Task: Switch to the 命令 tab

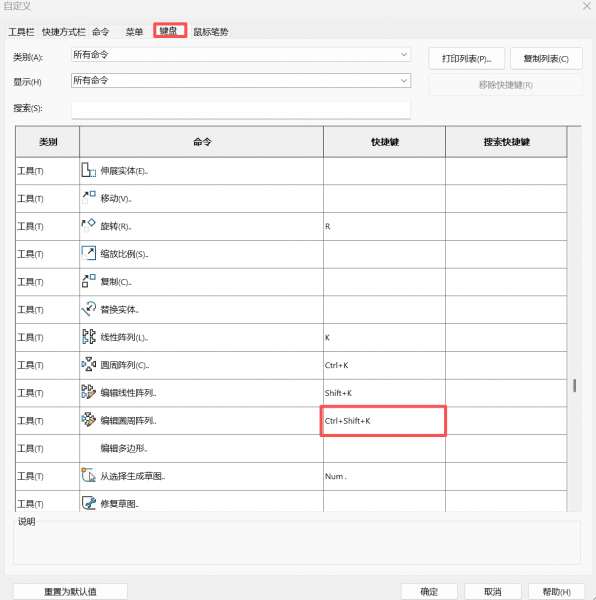Action: [100, 32]
